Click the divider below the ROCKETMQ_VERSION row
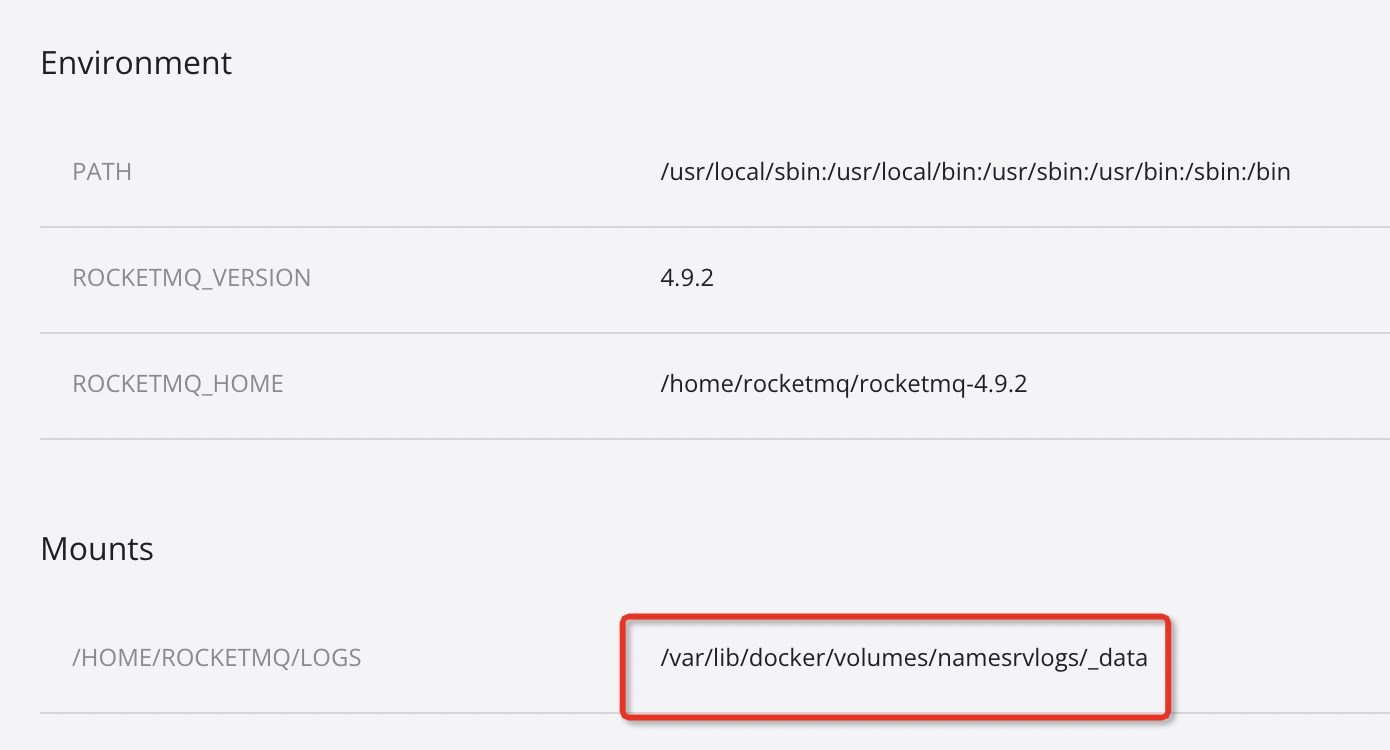Image resolution: width=1390 pixels, height=750 pixels. pyautogui.click(x=715, y=333)
